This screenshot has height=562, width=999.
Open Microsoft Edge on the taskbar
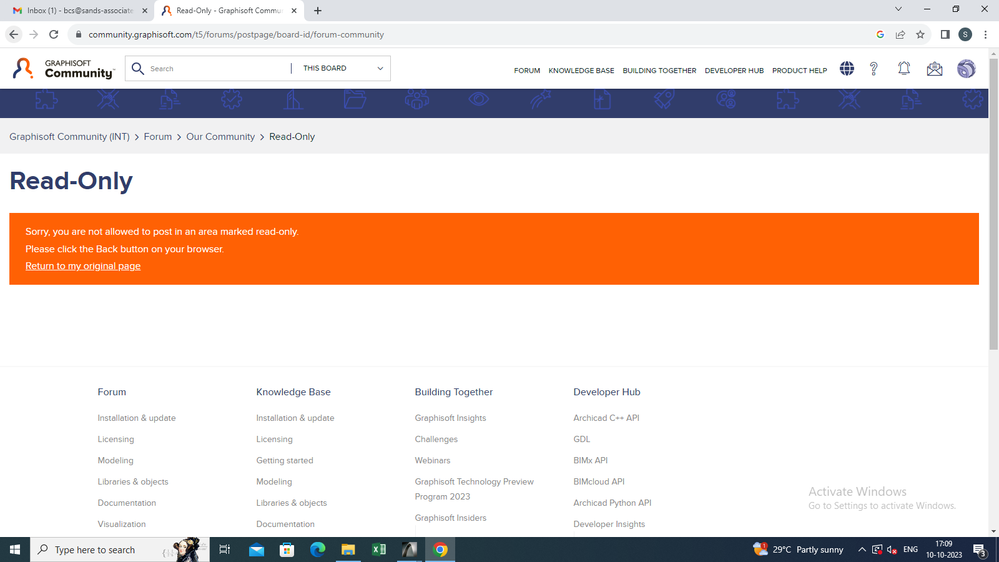(317, 549)
